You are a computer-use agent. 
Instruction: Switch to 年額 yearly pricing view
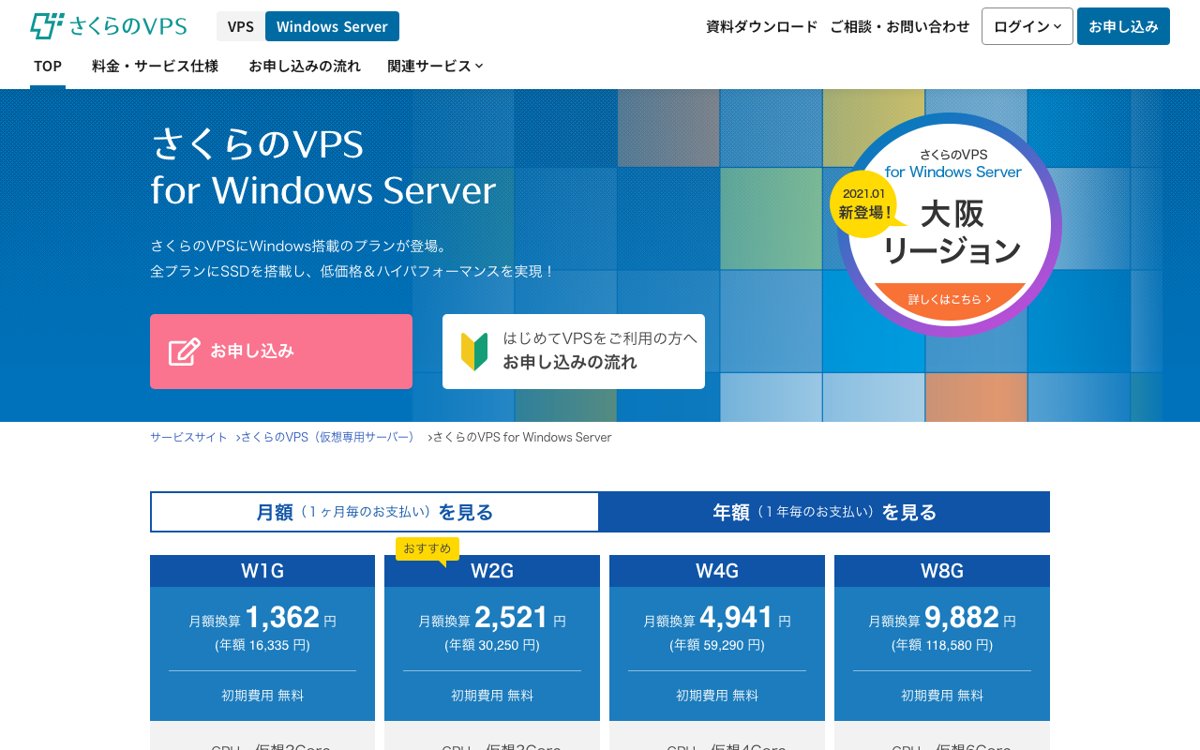click(824, 512)
